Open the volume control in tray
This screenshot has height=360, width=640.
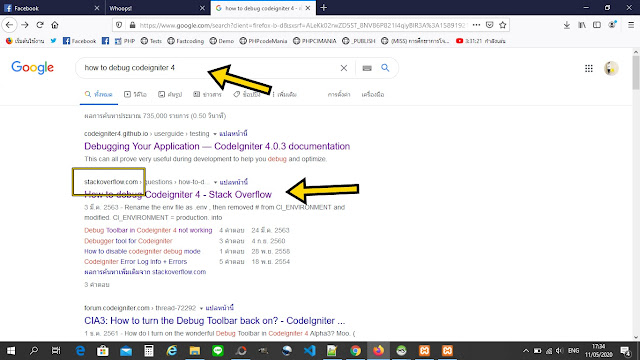(560, 351)
